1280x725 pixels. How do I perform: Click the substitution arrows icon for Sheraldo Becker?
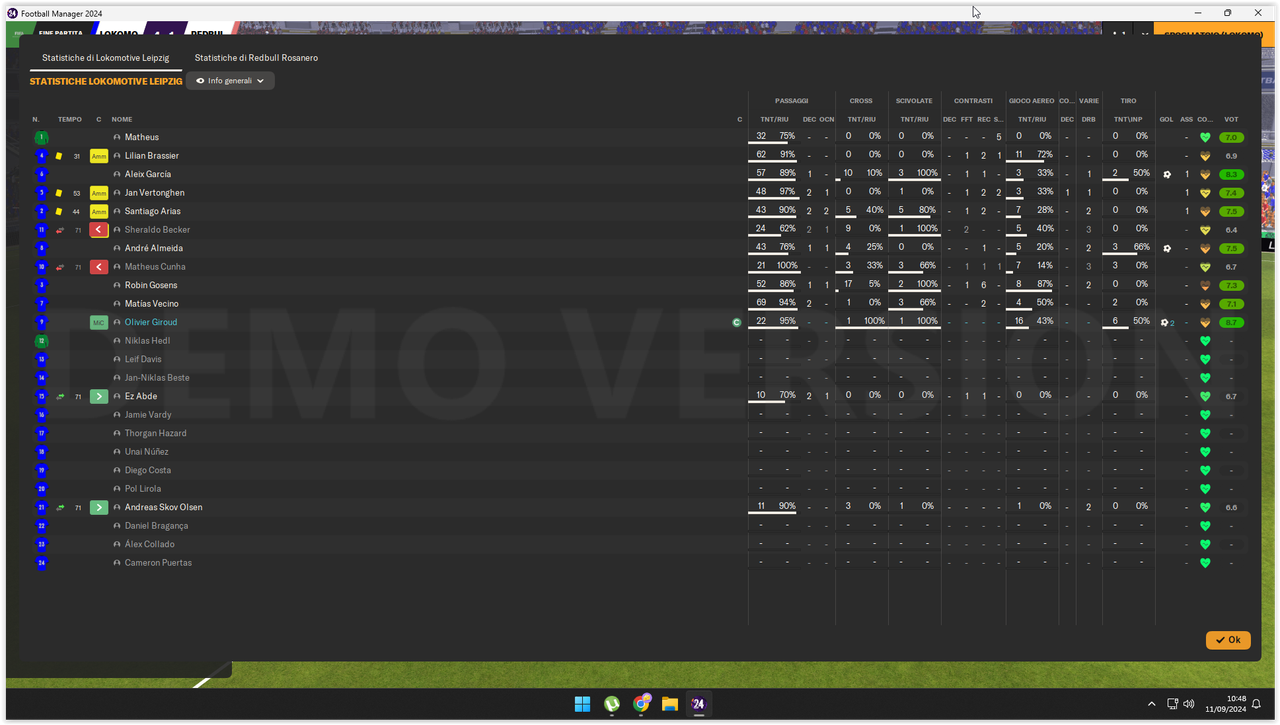coord(60,230)
